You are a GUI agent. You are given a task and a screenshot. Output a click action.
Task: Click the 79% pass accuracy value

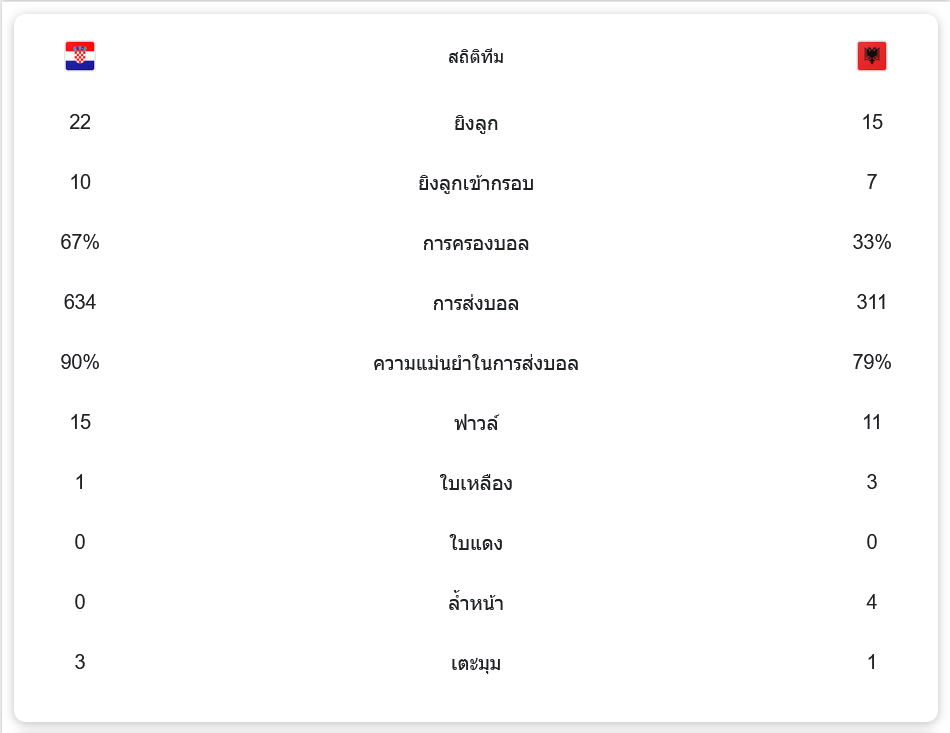872,362
